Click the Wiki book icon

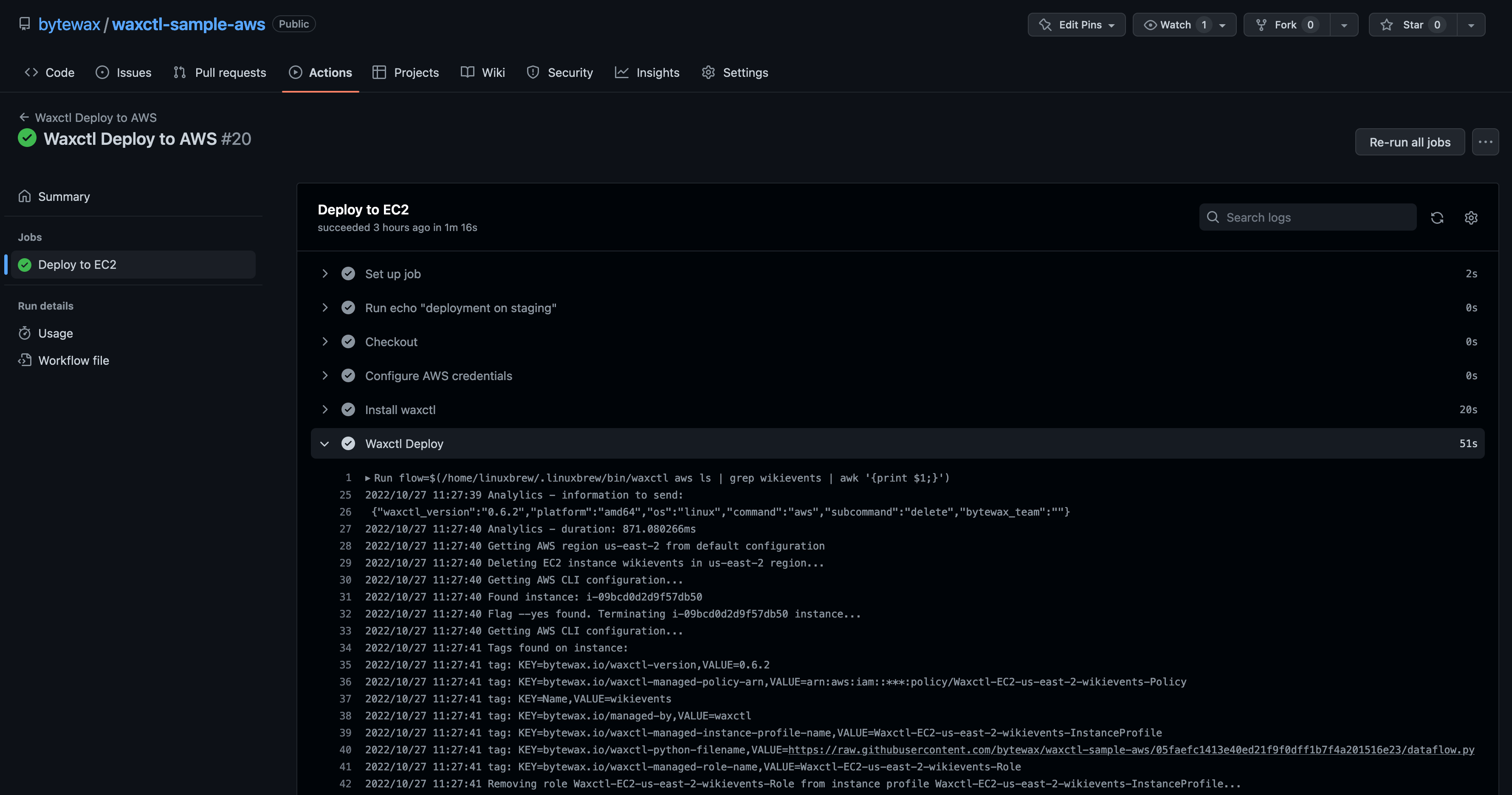point(467,72)
